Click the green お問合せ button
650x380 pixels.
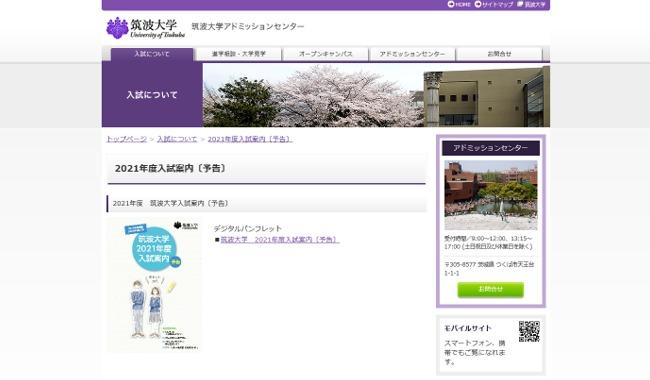click(490, 290)
